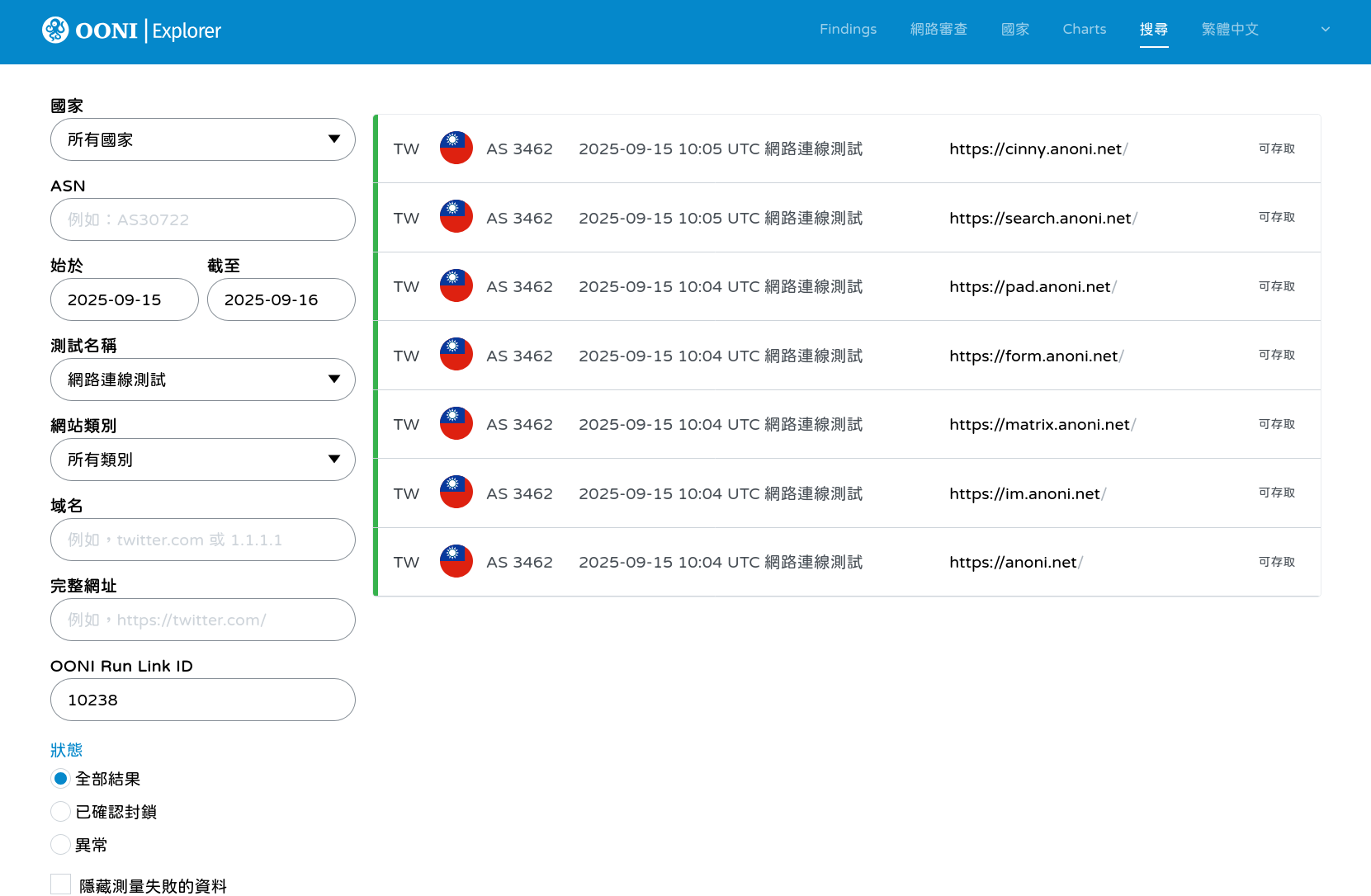Choose the 異常 radio option
Image resolution: width=1371 pixels, height=896 pixels.
click(60, 845)
